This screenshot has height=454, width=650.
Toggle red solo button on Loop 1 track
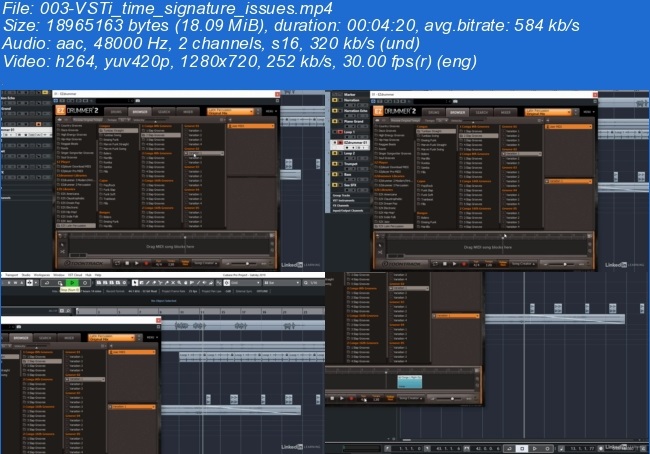(x=340, y=132)
